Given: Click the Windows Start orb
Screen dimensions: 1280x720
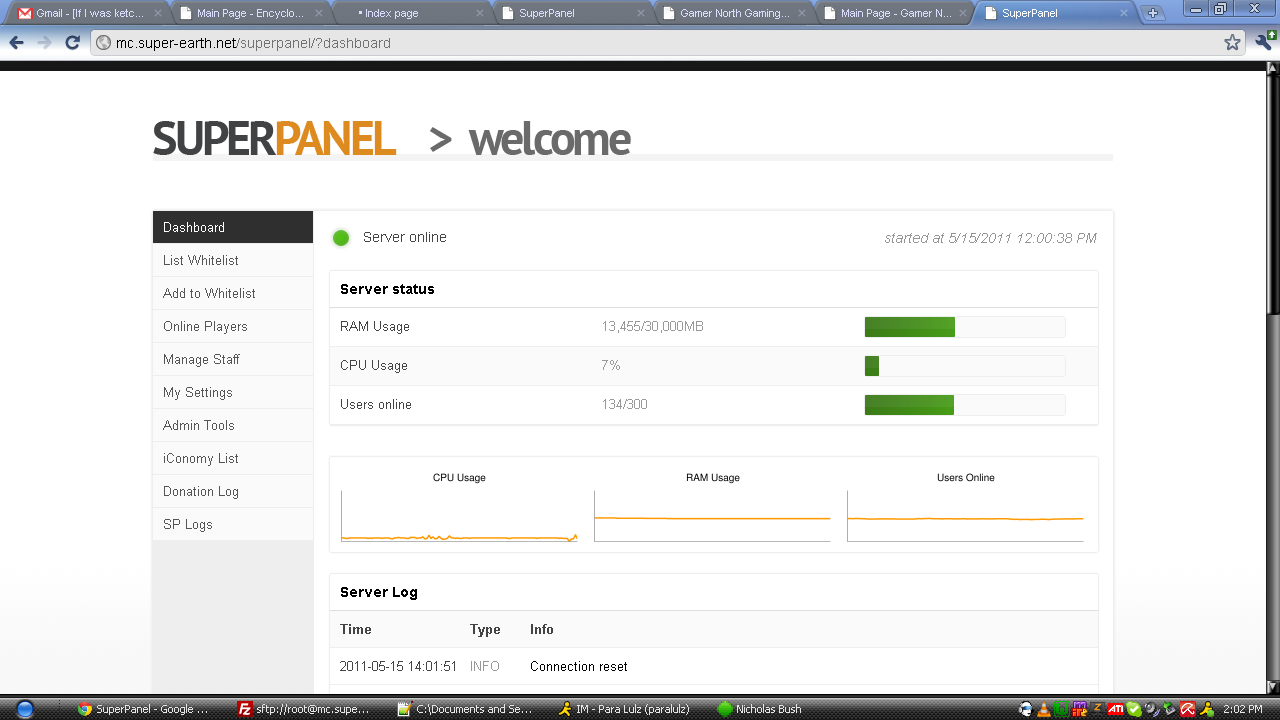Looking at the screenshot, I should 25,709.
